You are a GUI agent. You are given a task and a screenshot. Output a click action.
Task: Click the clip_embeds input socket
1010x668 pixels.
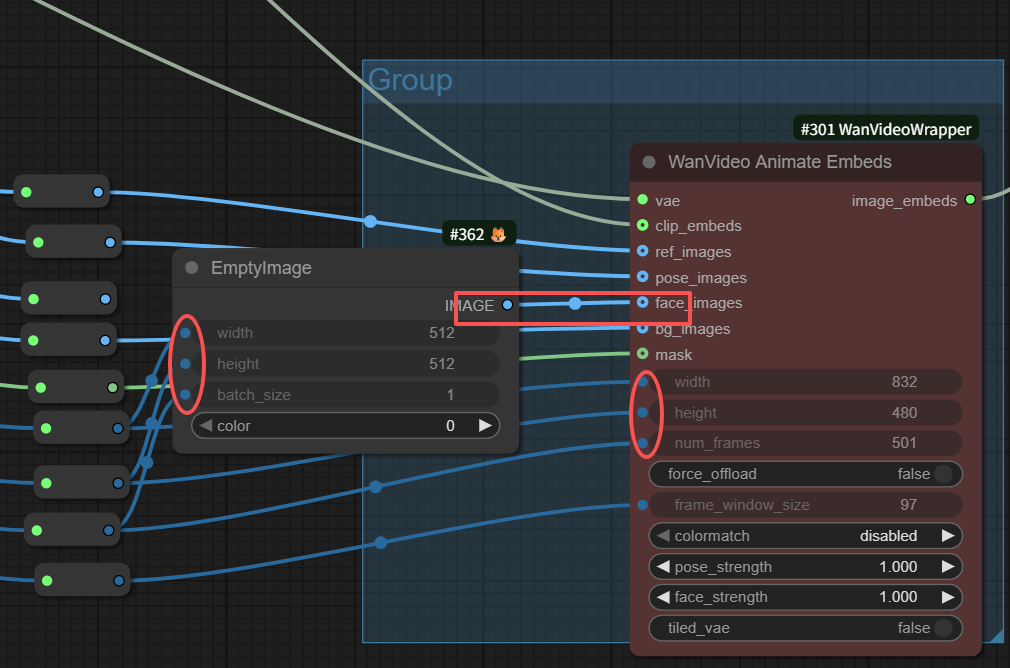(x=643, y=225)
